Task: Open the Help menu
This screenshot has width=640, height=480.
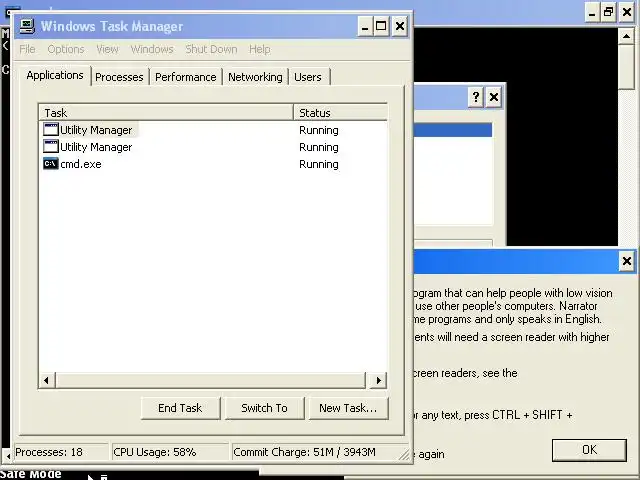Action: tap(260, 49)
